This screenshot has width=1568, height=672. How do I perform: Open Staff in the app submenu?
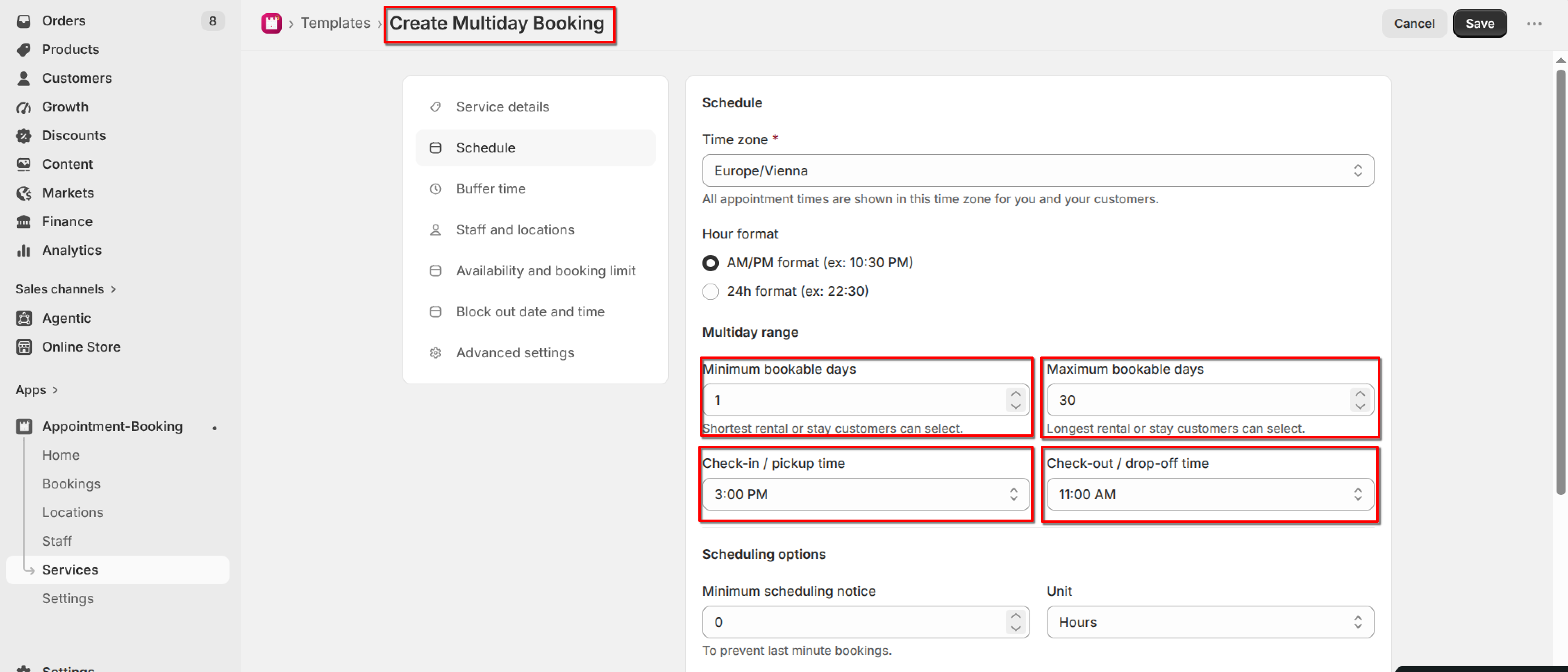click(57, 541)
